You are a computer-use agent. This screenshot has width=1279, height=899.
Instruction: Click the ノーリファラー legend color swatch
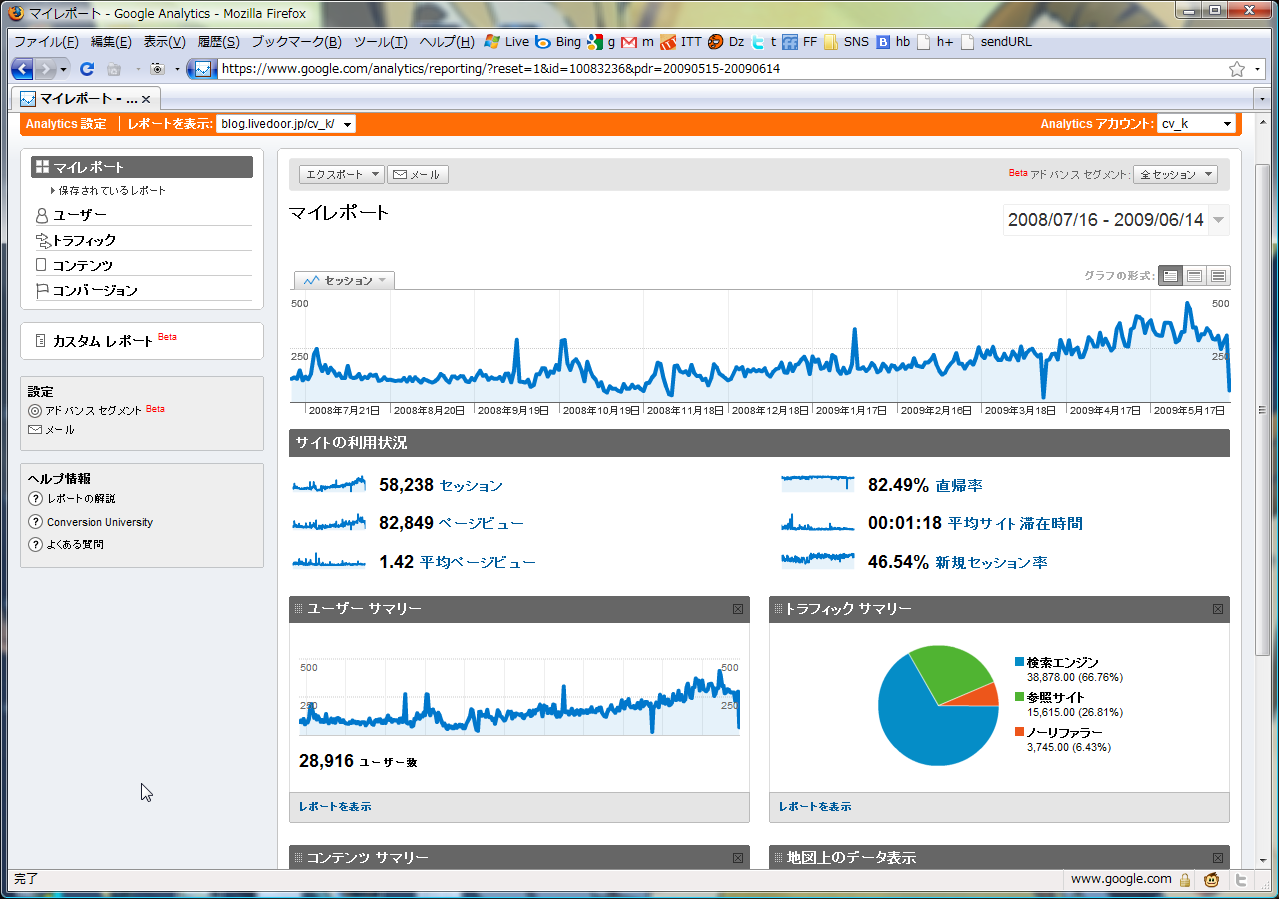pyautogui.click(x=1019, y=733)
